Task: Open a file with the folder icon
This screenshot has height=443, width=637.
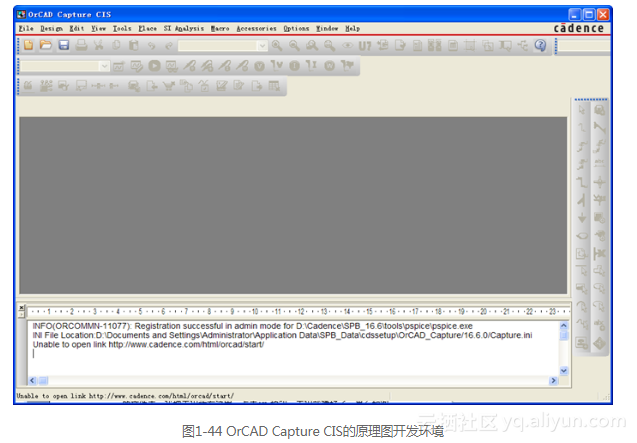Action: coord(46,45)
